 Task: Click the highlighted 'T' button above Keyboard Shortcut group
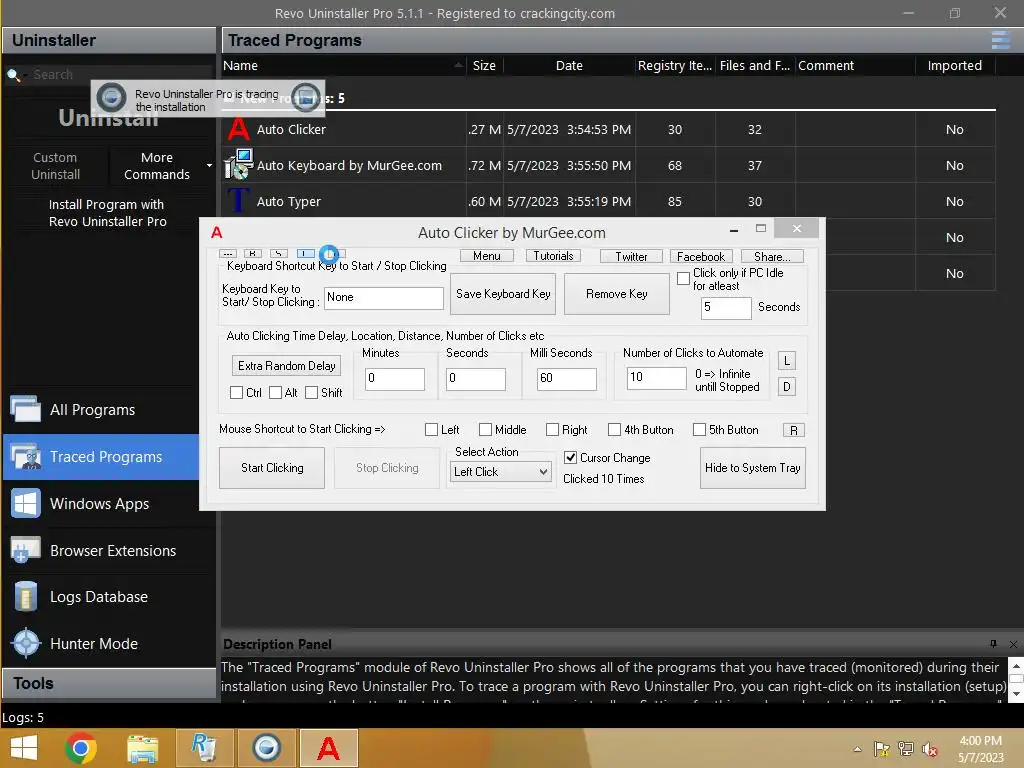[305, 253]
